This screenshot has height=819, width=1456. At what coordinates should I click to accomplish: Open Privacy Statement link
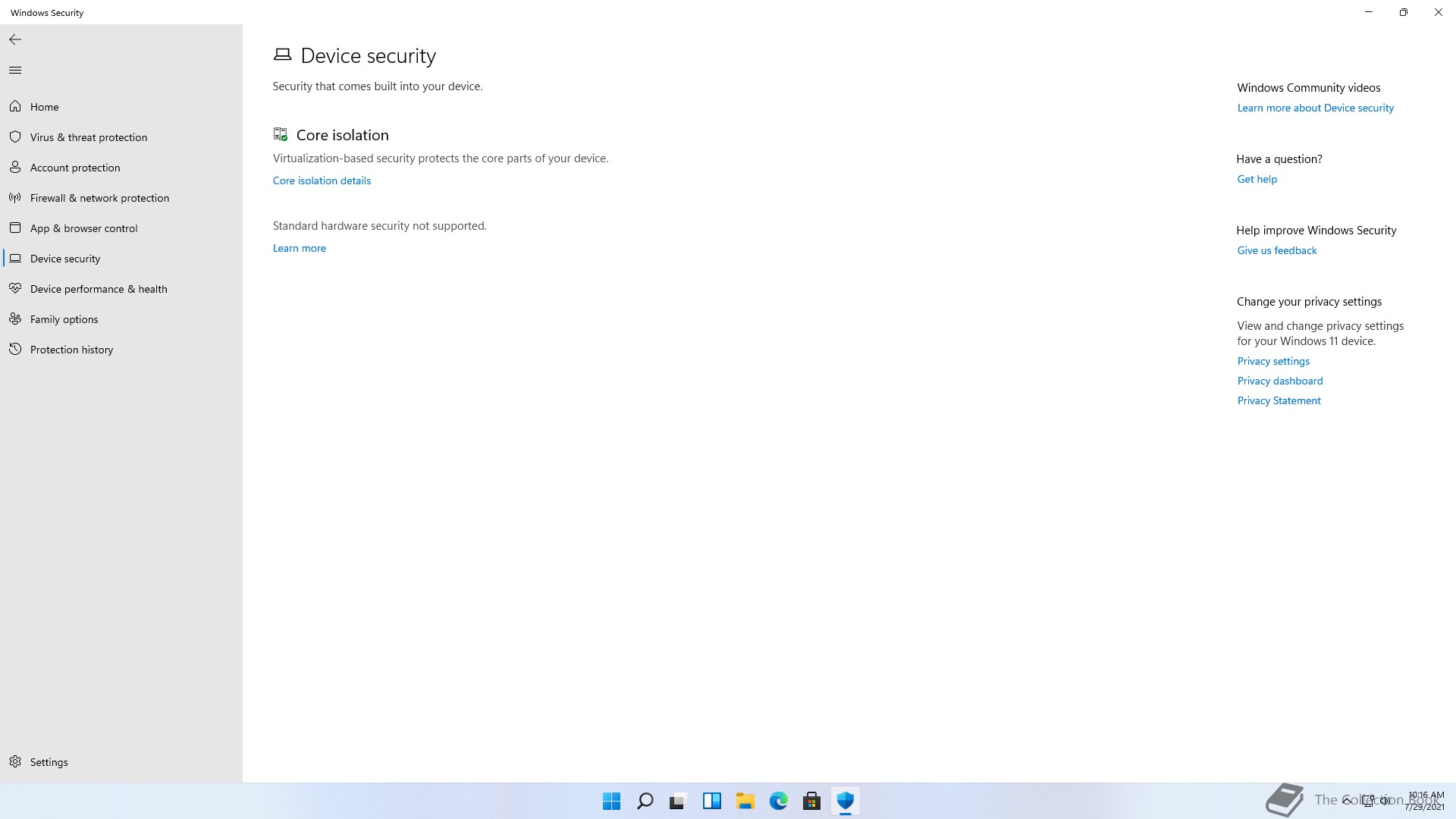pos(1279,400)
